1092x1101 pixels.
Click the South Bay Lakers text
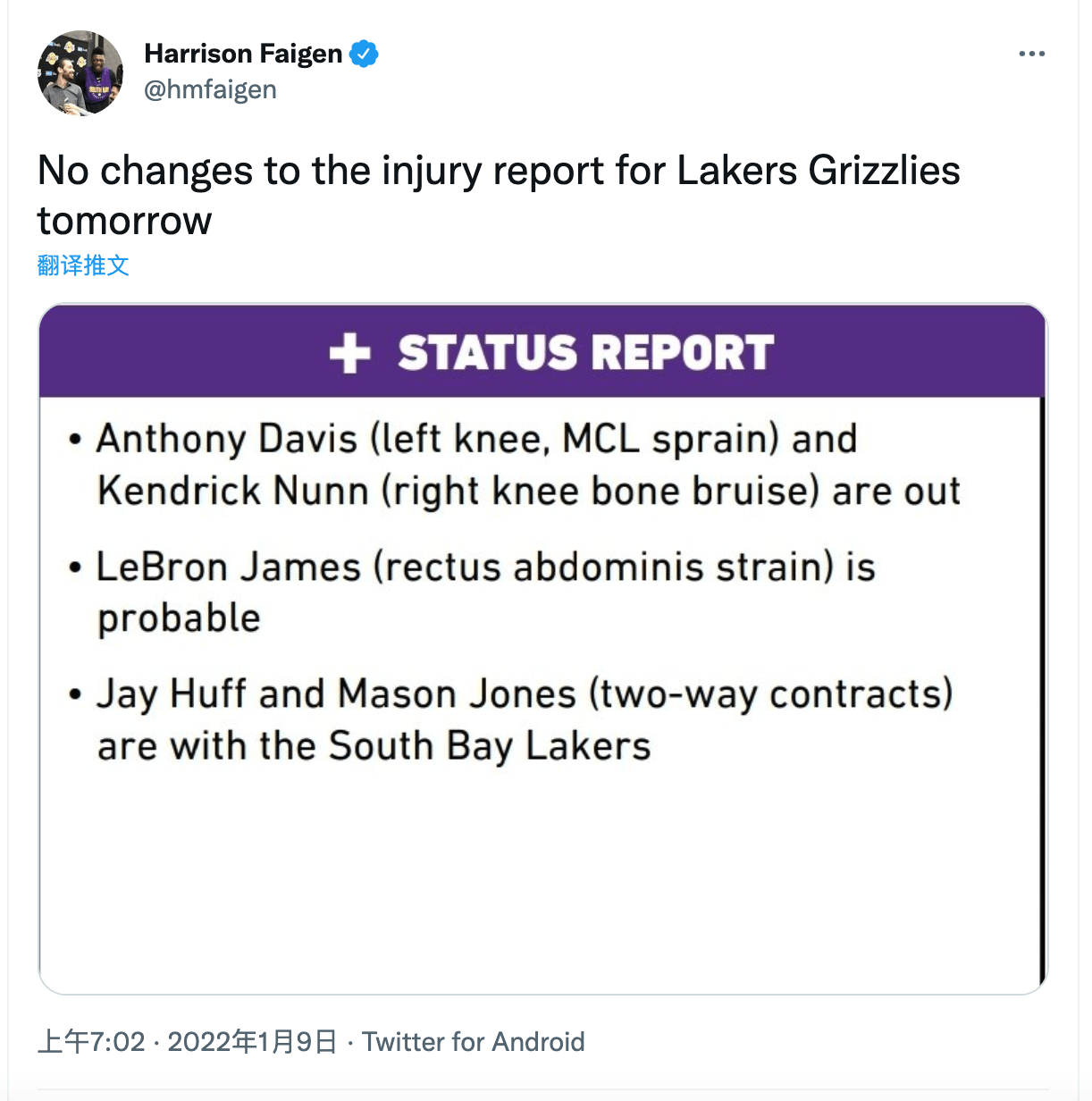(490, 746)
